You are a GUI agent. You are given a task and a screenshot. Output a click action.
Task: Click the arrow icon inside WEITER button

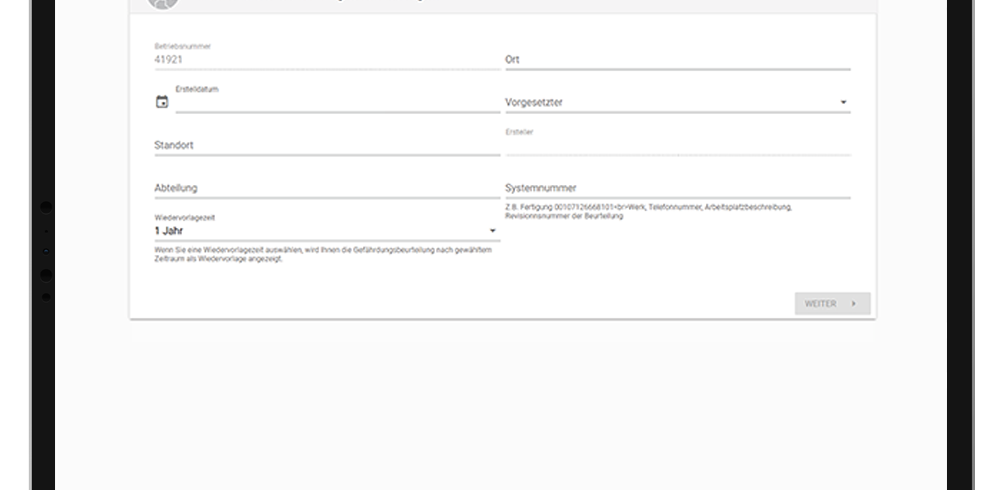(x=853, y=303)
